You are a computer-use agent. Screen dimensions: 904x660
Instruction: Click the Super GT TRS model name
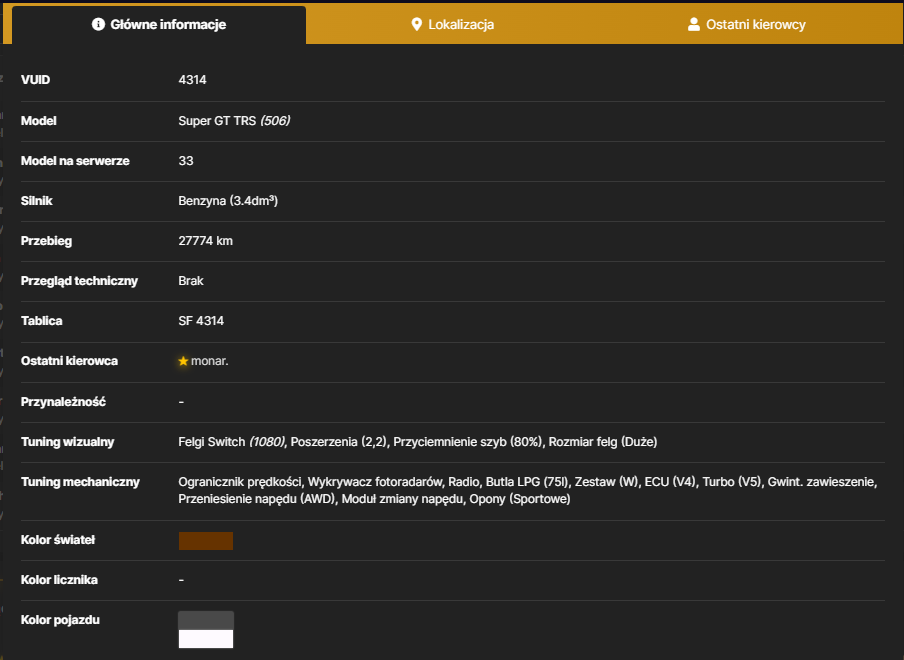(217, 120)
